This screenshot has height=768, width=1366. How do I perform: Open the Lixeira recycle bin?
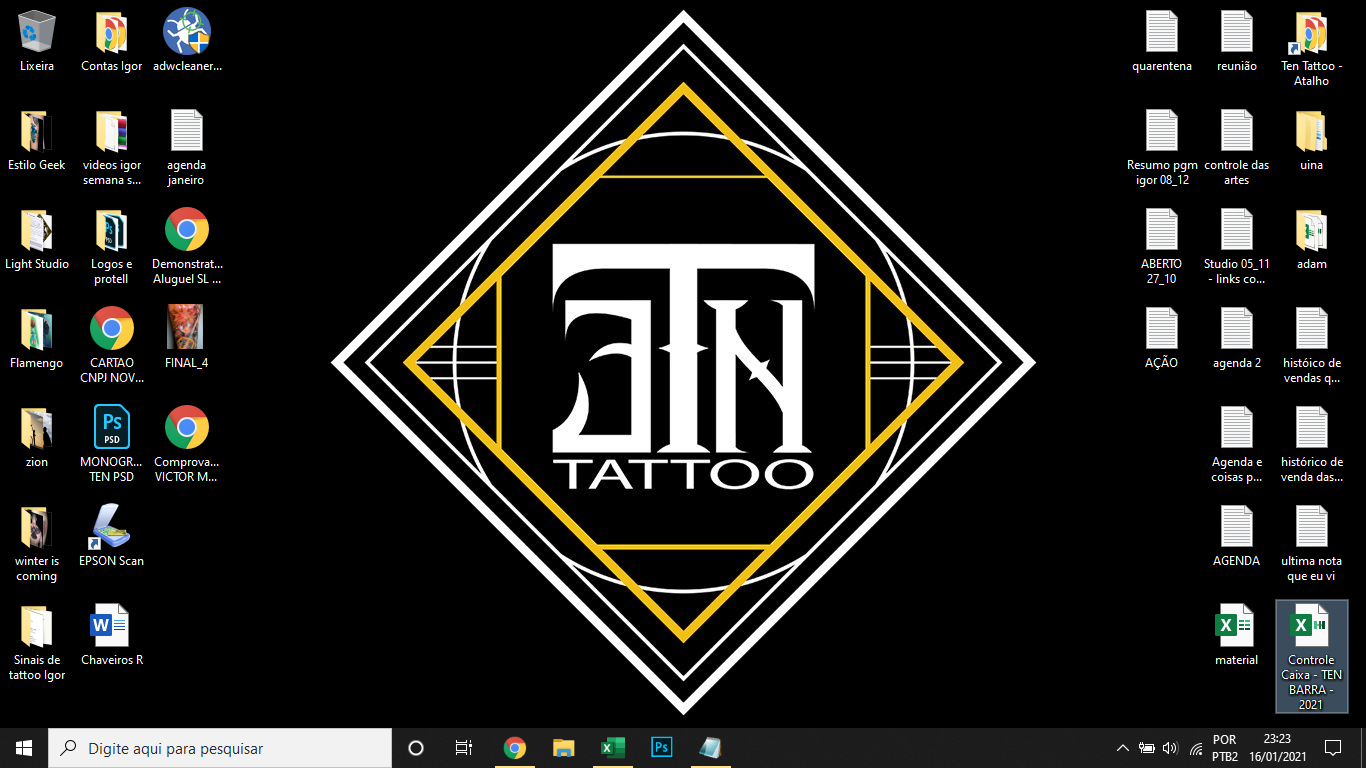click(37, 30)
